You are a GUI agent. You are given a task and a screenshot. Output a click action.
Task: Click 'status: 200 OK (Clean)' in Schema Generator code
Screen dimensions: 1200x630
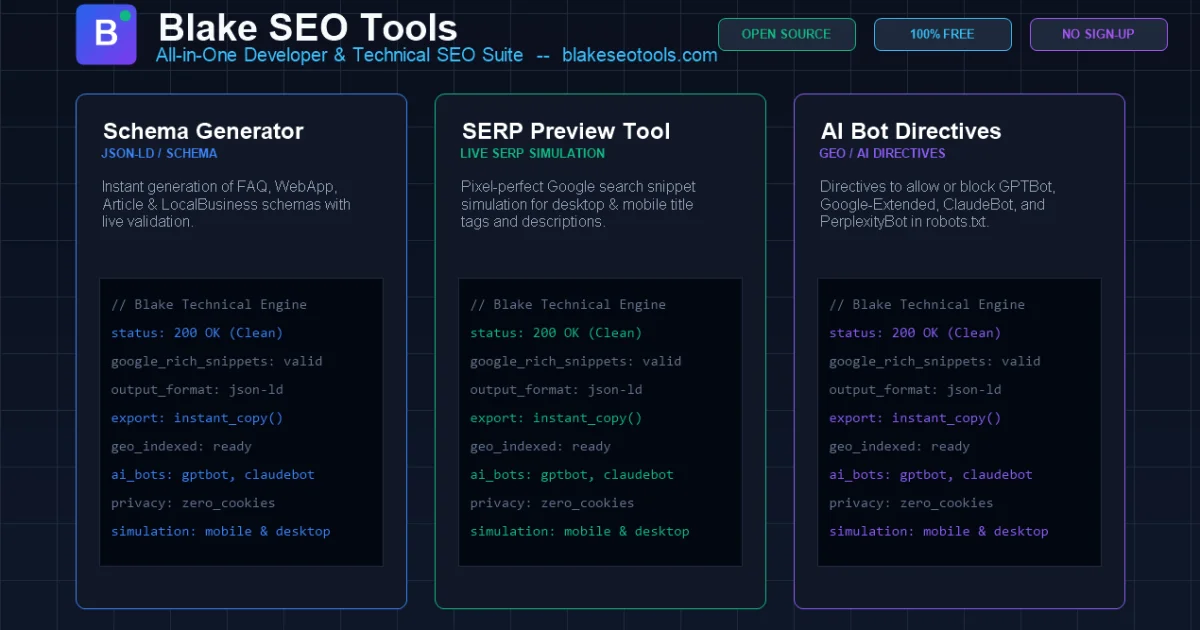coord(197,333)
